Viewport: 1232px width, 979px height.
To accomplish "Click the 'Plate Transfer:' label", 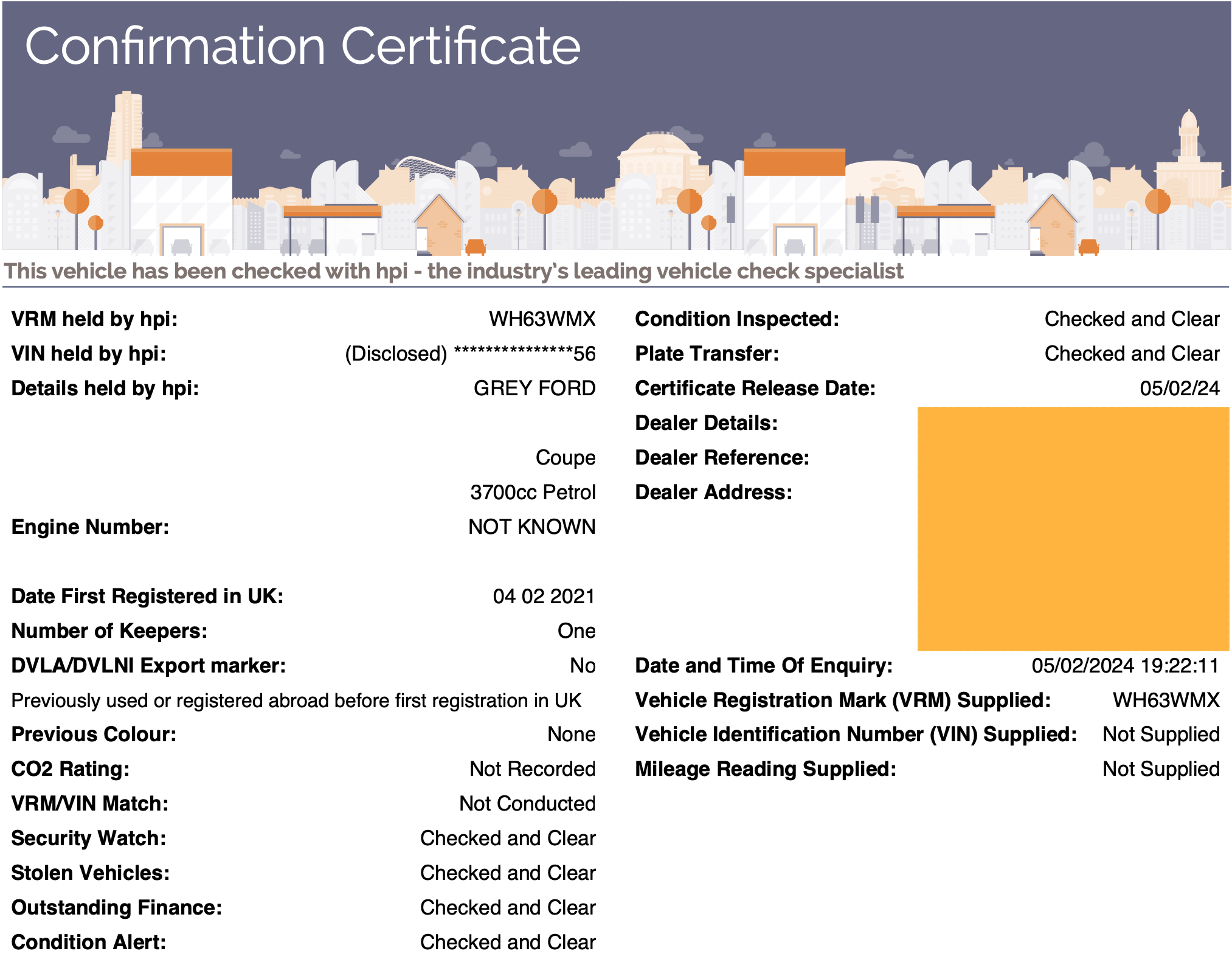I will (x=707, y=353).
